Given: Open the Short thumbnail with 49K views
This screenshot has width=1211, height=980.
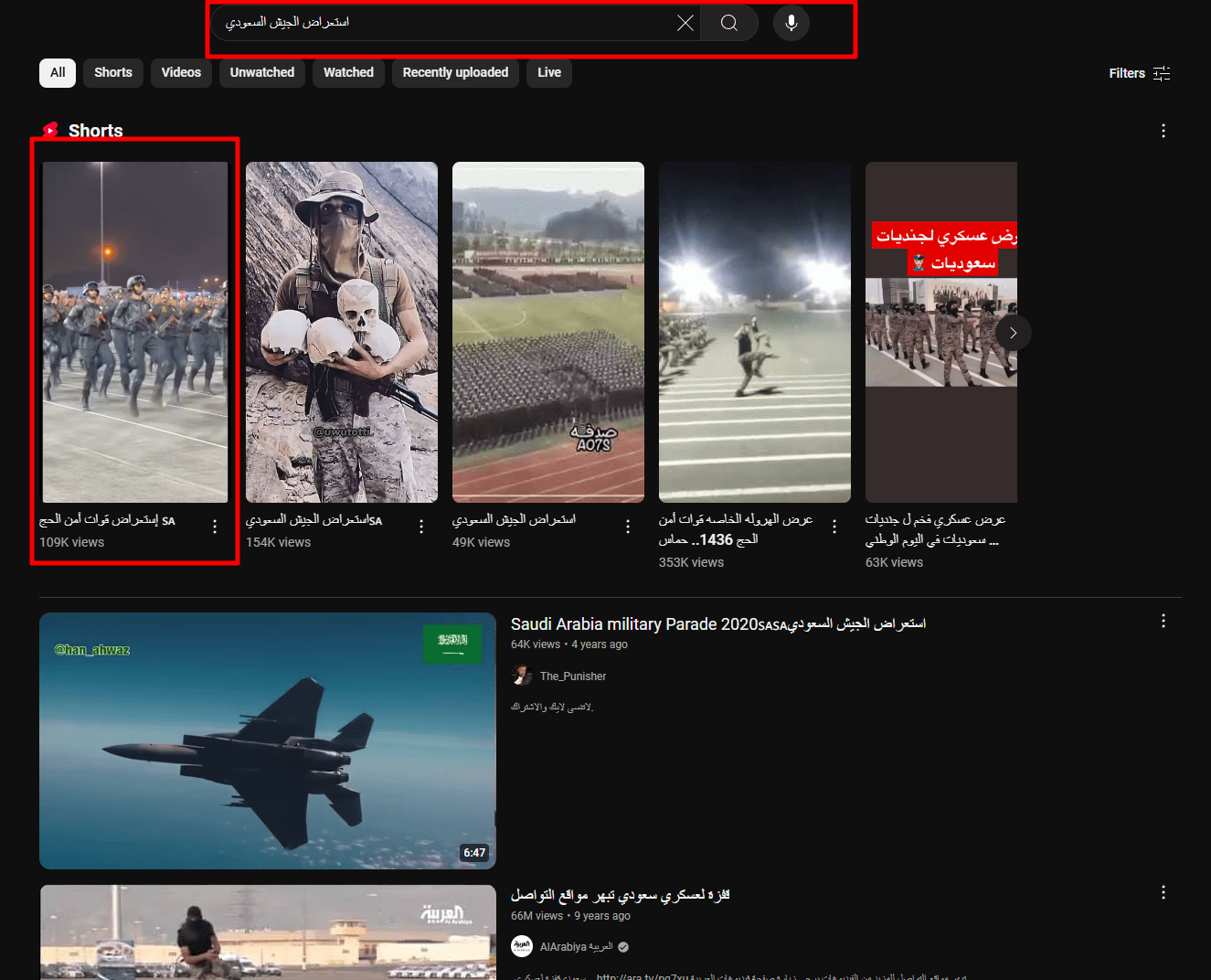Looking at the screenshot, I should pos(548,332).
